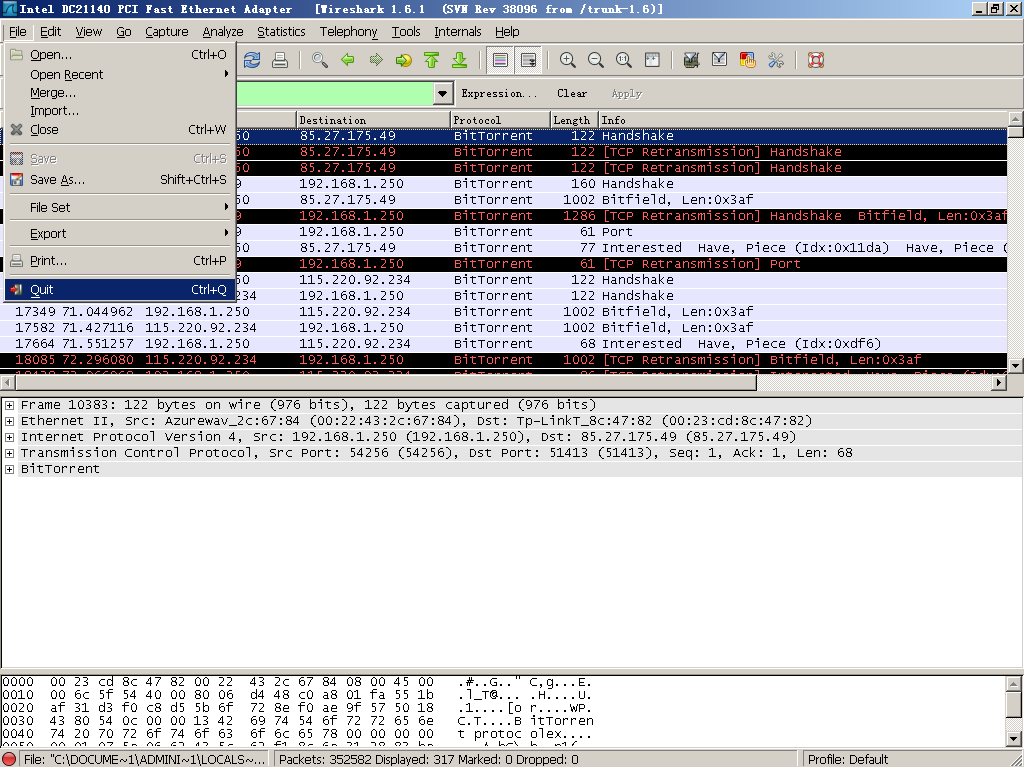1024x768 pixels.
Task: Click the Expression... filter button
Action: coord(499,93)
